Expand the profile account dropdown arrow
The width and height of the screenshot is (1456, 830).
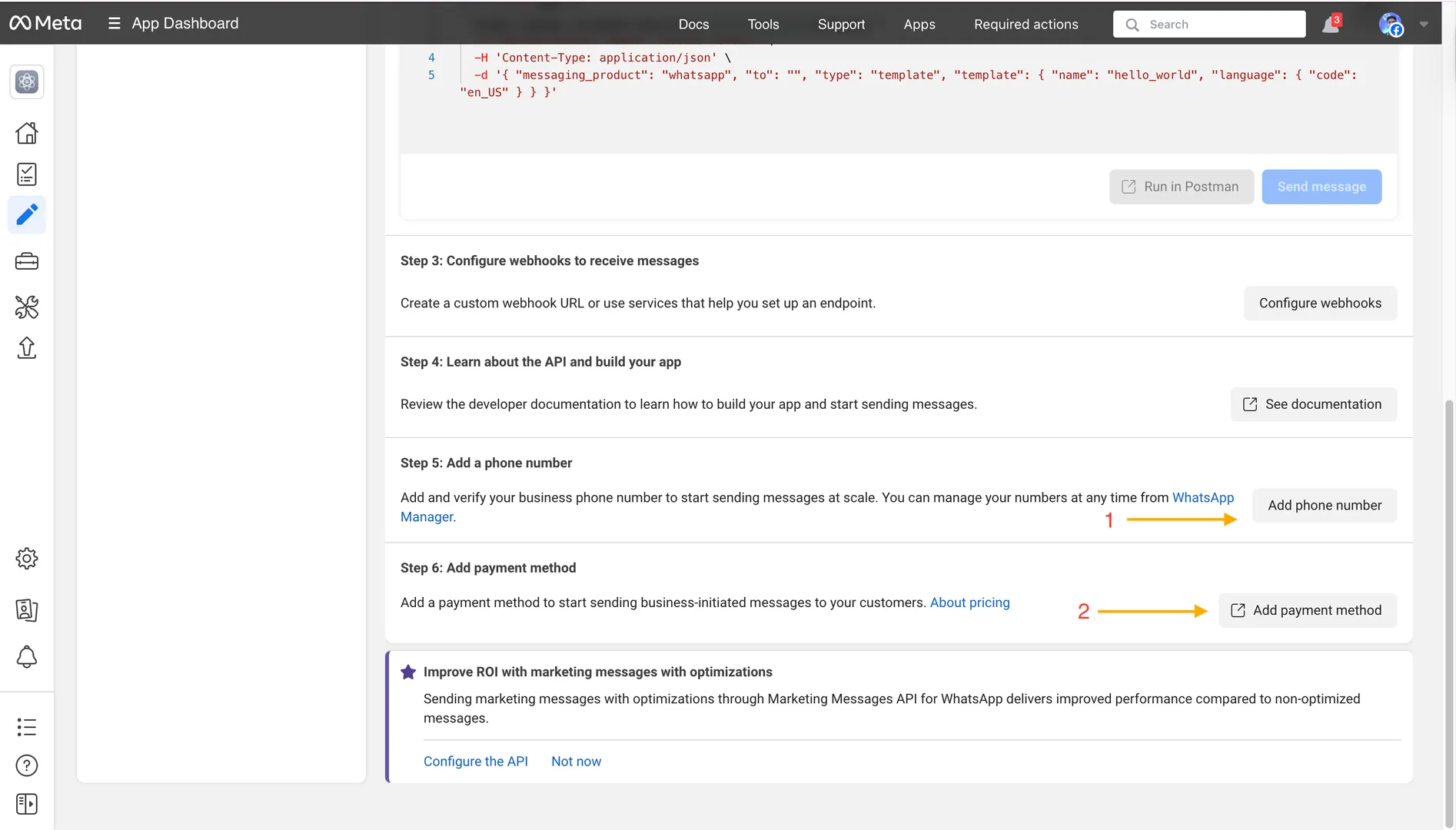[x=1424, y=25]
